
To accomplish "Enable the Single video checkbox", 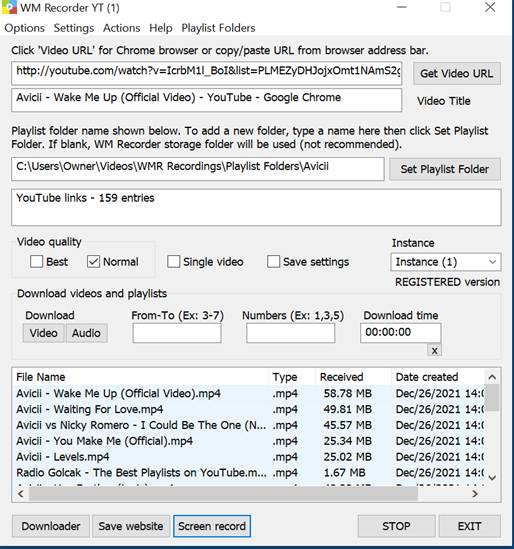I will [x=173, y=262].
